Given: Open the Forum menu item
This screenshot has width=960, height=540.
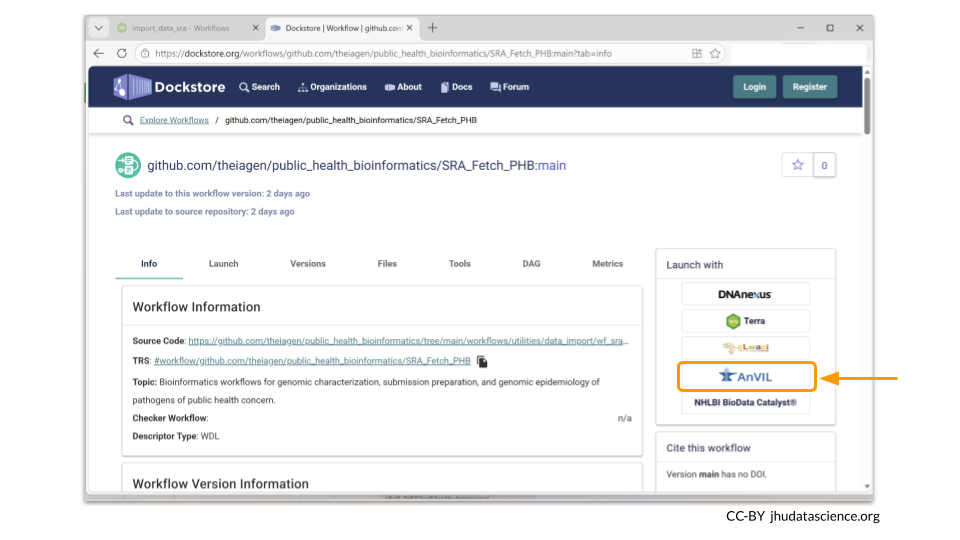Looking at the screenshot, I should [509, 87].
